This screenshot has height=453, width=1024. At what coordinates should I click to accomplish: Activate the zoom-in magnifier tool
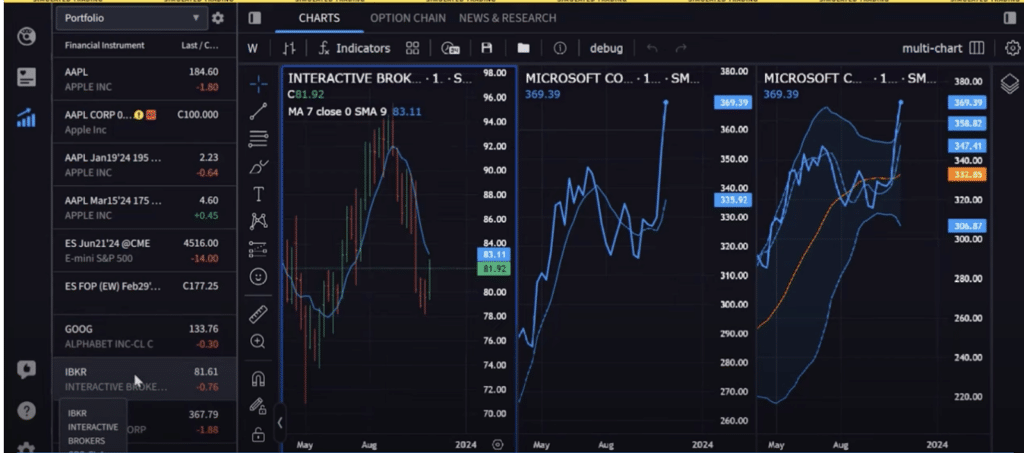coord(259,341)
